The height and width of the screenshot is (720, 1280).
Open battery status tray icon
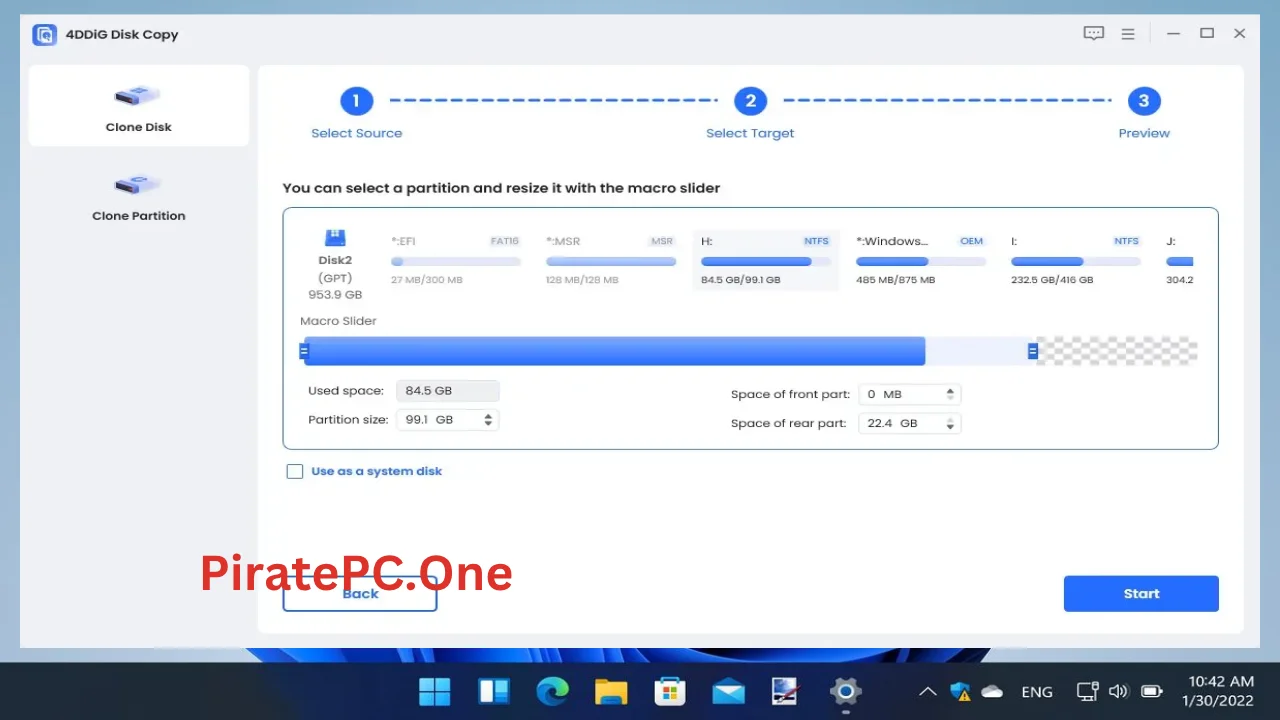[1152, 691]
